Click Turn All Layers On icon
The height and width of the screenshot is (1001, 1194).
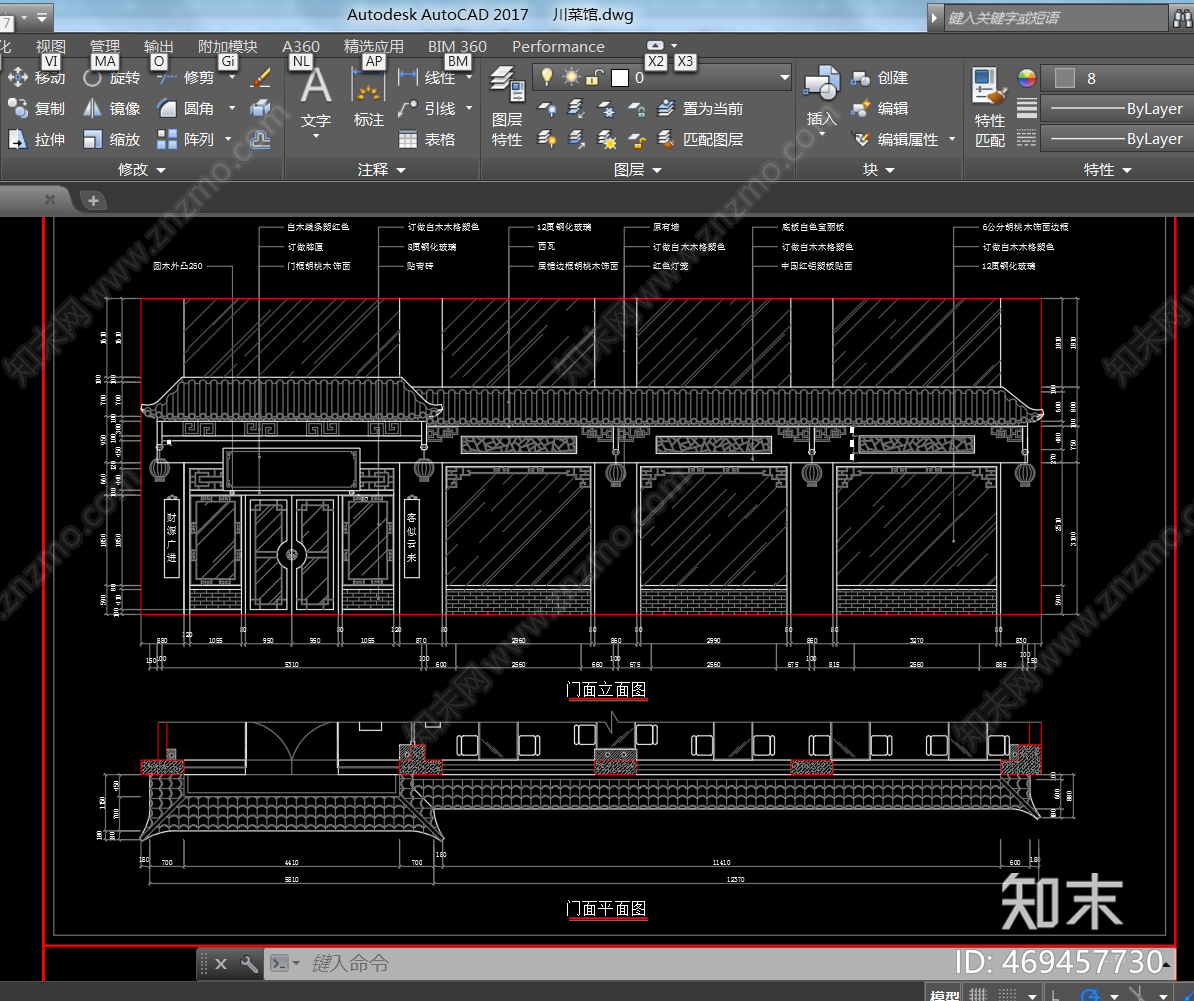pos(547,139)
